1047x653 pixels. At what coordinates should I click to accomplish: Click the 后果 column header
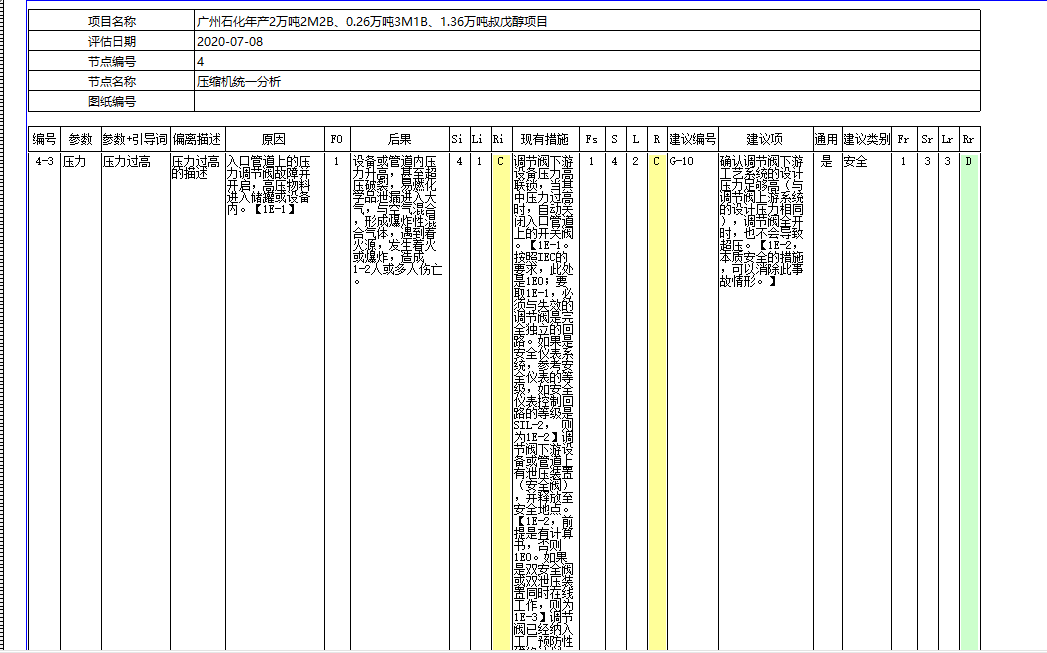click(x=399, y=139)
